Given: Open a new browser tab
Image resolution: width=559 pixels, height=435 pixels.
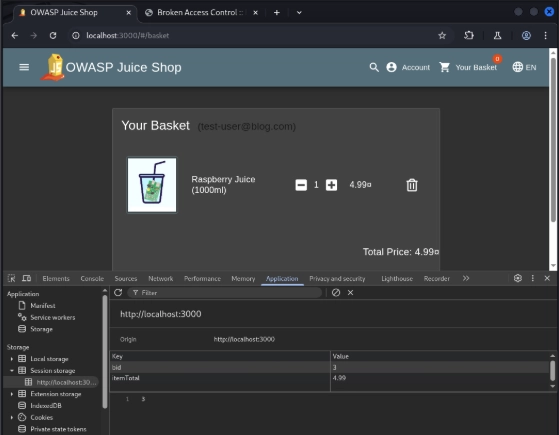Looking at the screenshot, I should [x=277, y=12].
